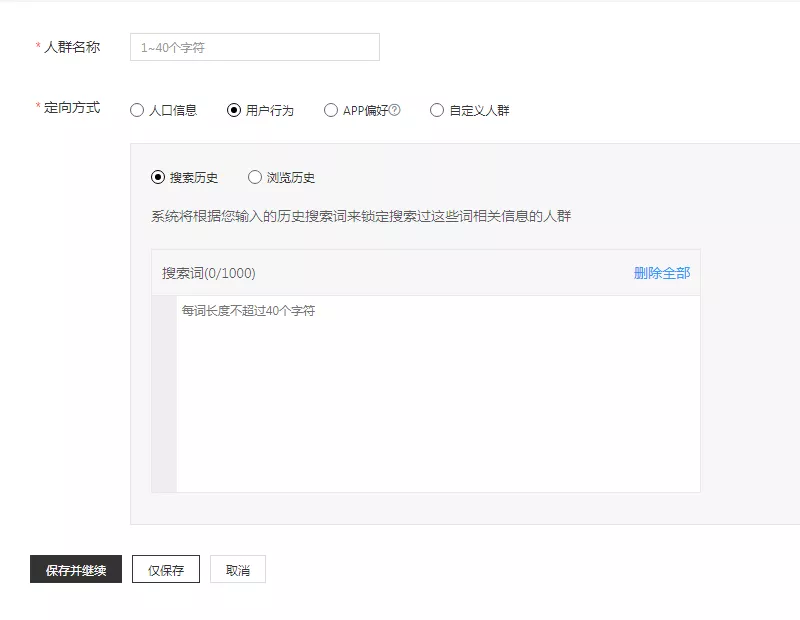Choose 搜索历史 radio button
The width and height of the screenshot is (800, 620).
[158, 177]
